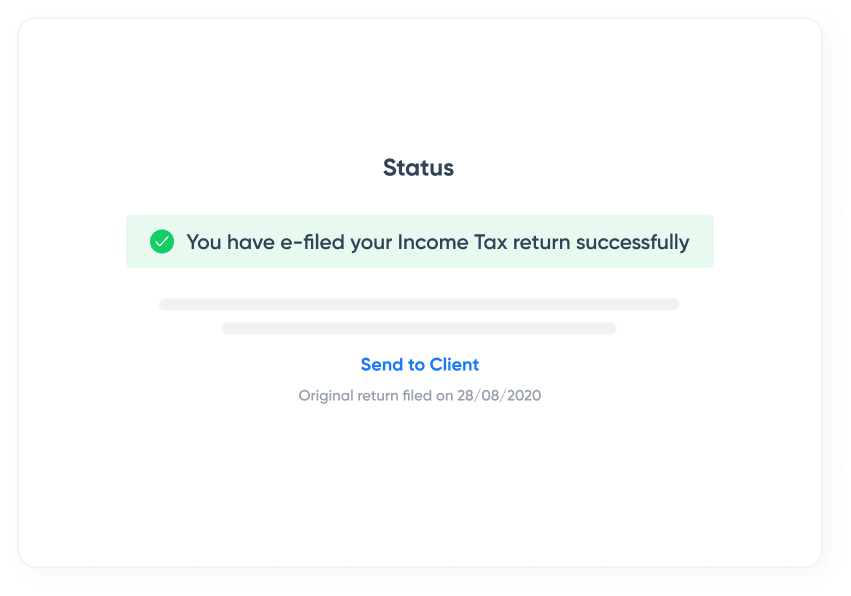This screenshot has height=596, width=851.
Task: Select the 28/08/2020 date label
Action: [498, 395]
